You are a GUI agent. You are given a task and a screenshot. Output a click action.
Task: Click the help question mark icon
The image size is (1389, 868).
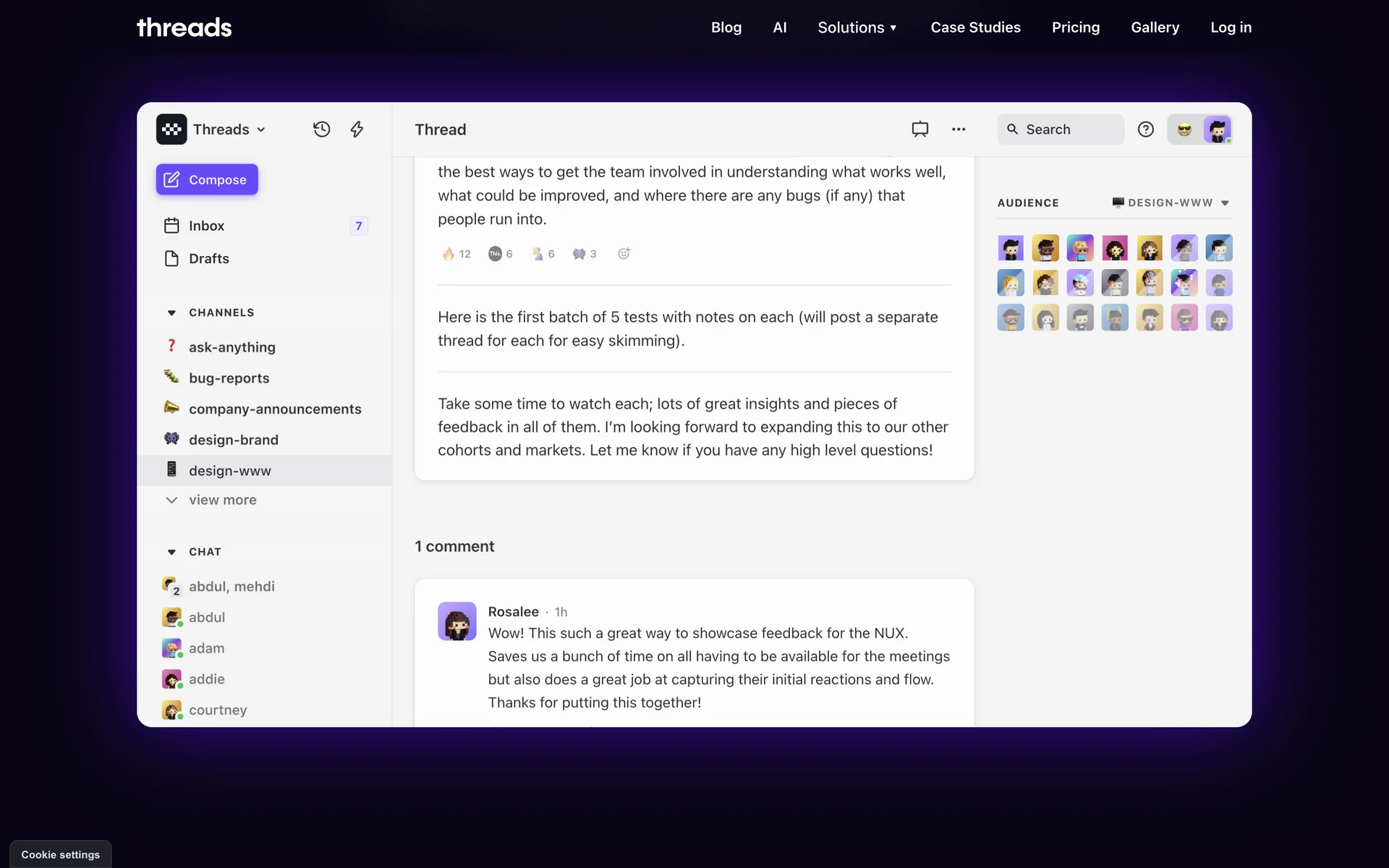coord(1145,129)
